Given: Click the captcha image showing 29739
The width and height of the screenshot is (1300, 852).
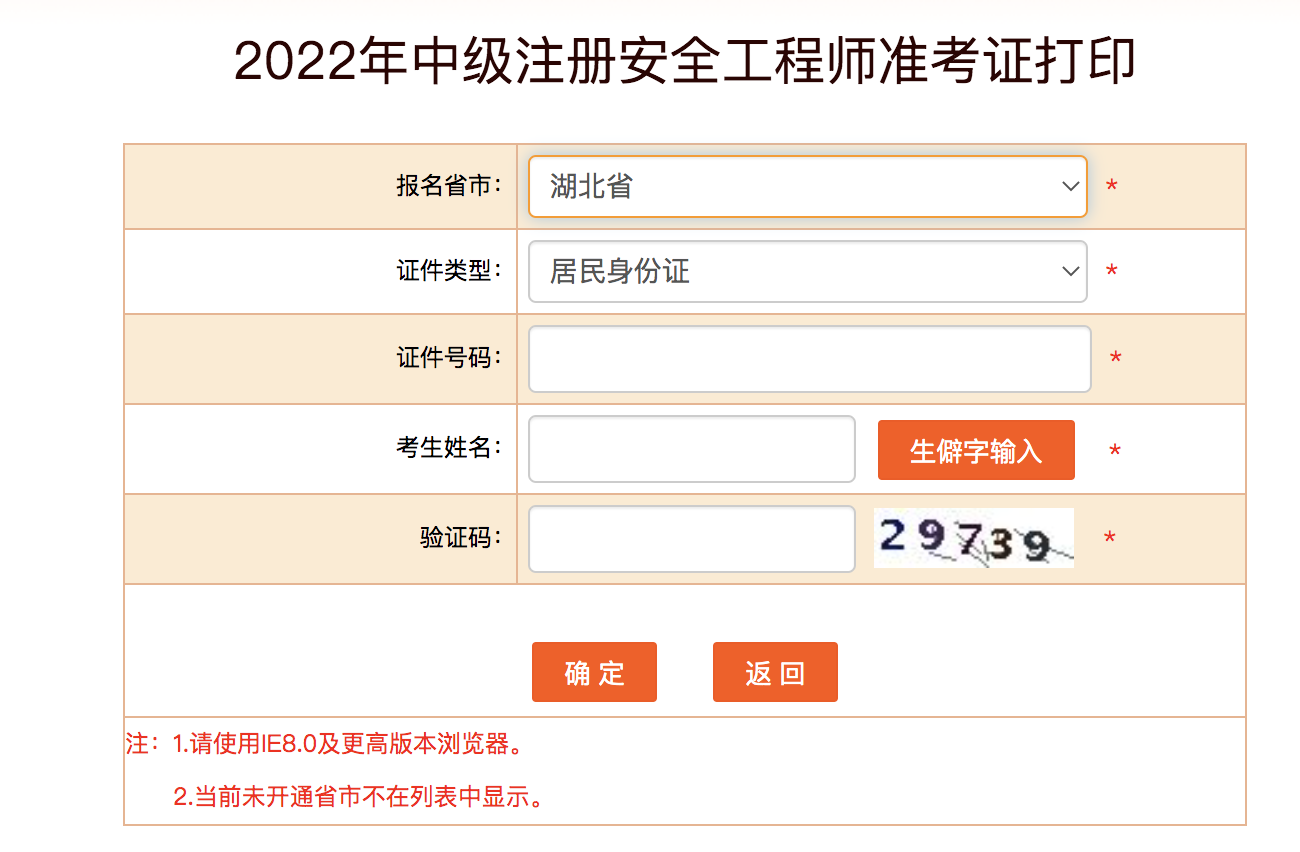Looking at the screenshot, I should click(x=972, y=538).
